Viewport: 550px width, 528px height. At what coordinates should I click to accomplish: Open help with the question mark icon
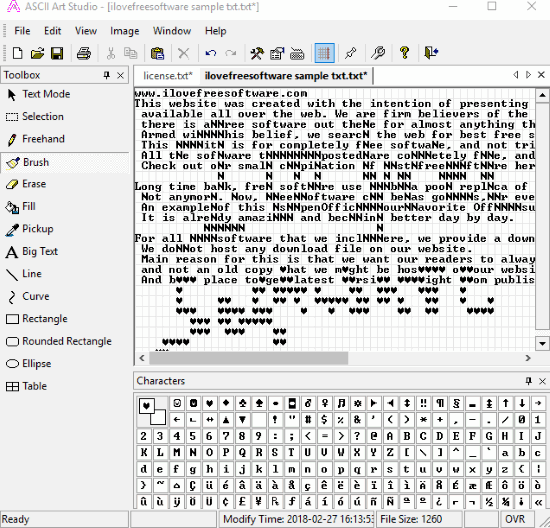[x=404, y=53]
